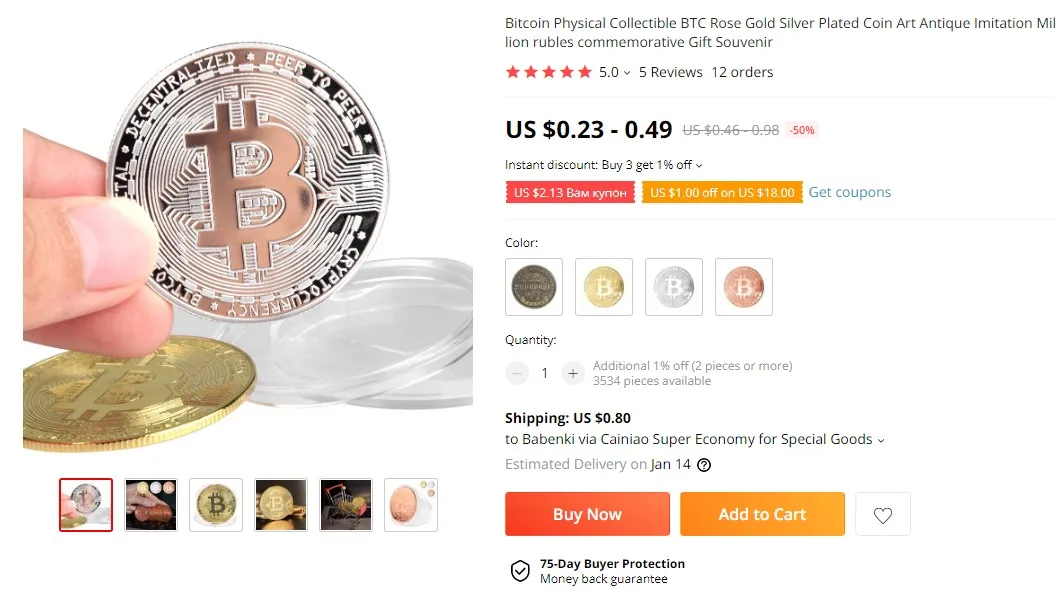Add item to wishlist with heart icon

click(882, 515)
